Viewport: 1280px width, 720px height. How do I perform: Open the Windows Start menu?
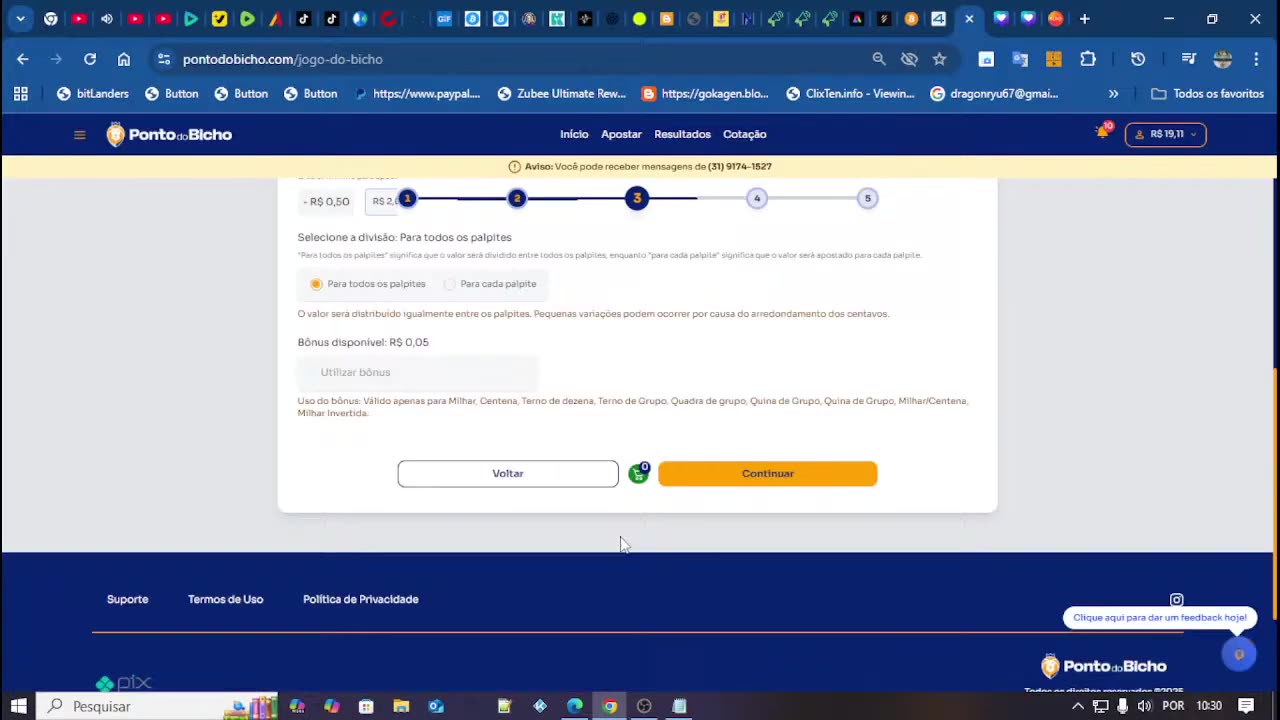(19, 706)
